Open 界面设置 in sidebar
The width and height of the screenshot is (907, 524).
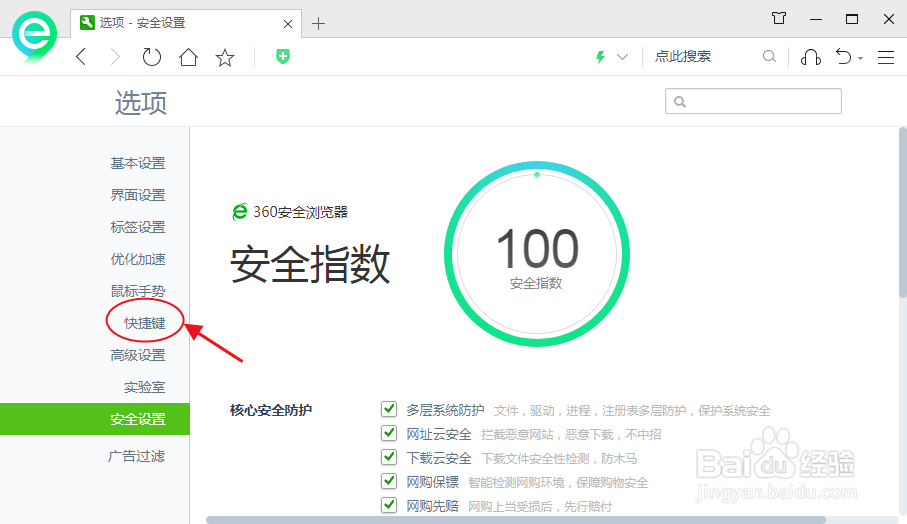[138, 195]
